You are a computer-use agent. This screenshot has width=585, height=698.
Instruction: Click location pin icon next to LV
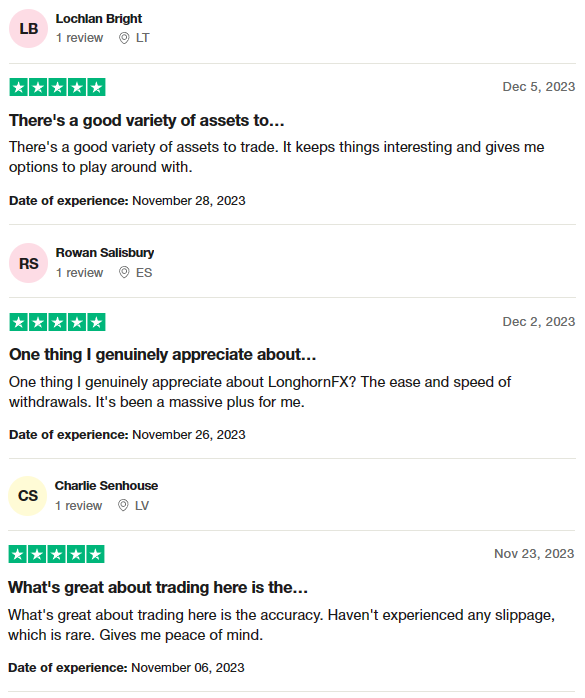pos(123,506)
